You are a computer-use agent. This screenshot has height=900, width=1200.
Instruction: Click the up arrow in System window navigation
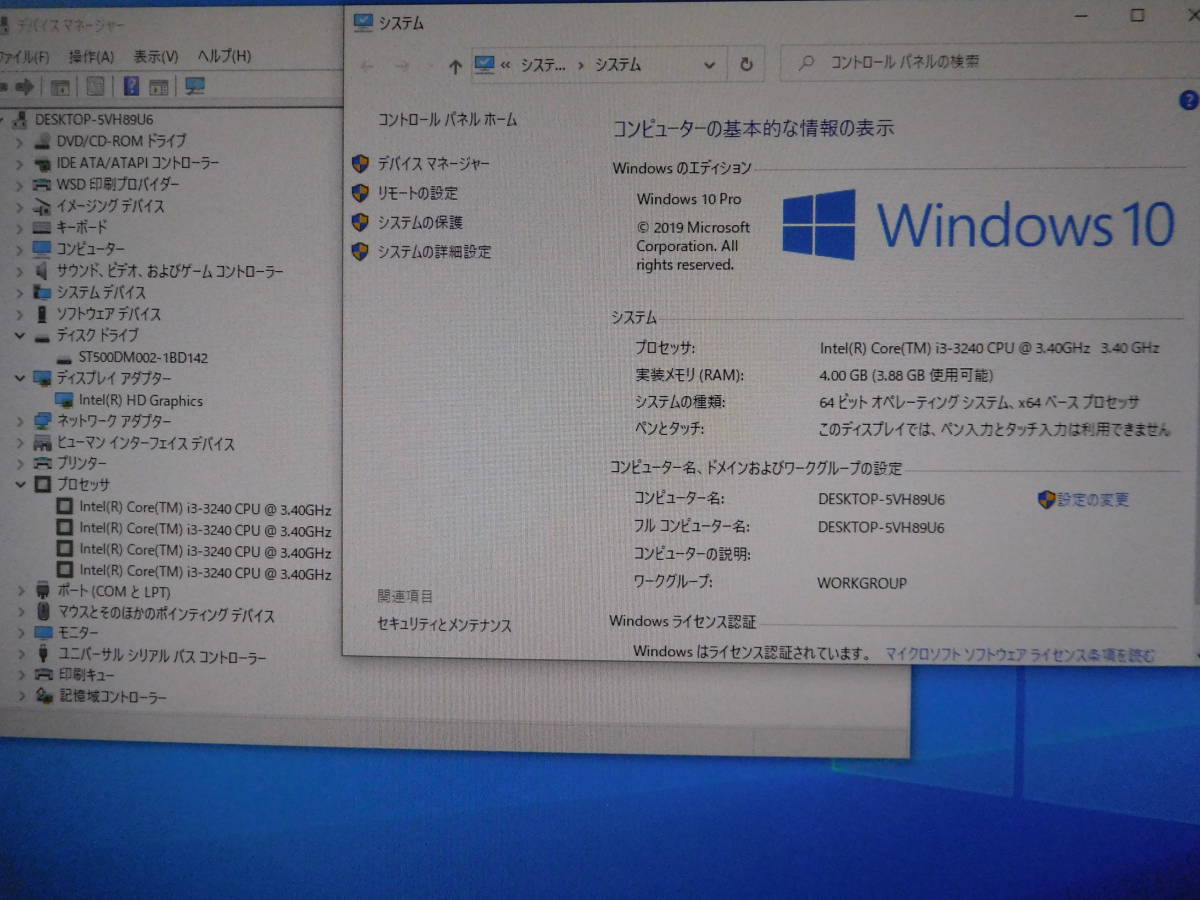coord(455,66)
